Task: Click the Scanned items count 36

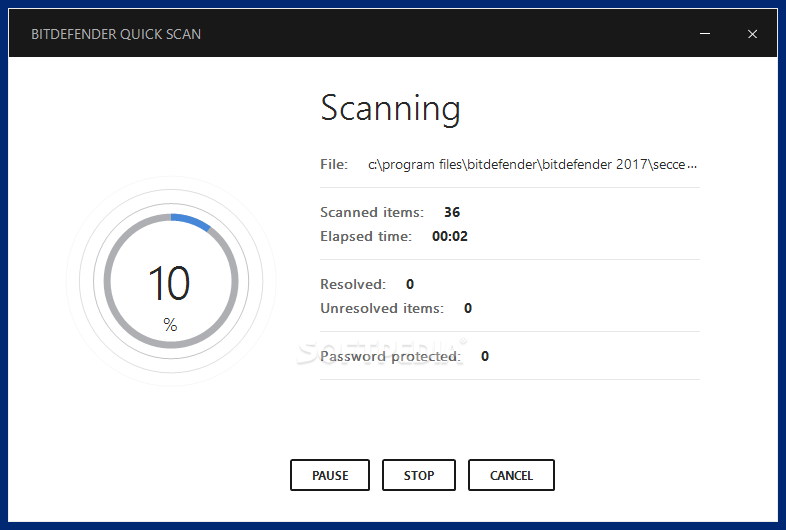Action: point(452,212)
